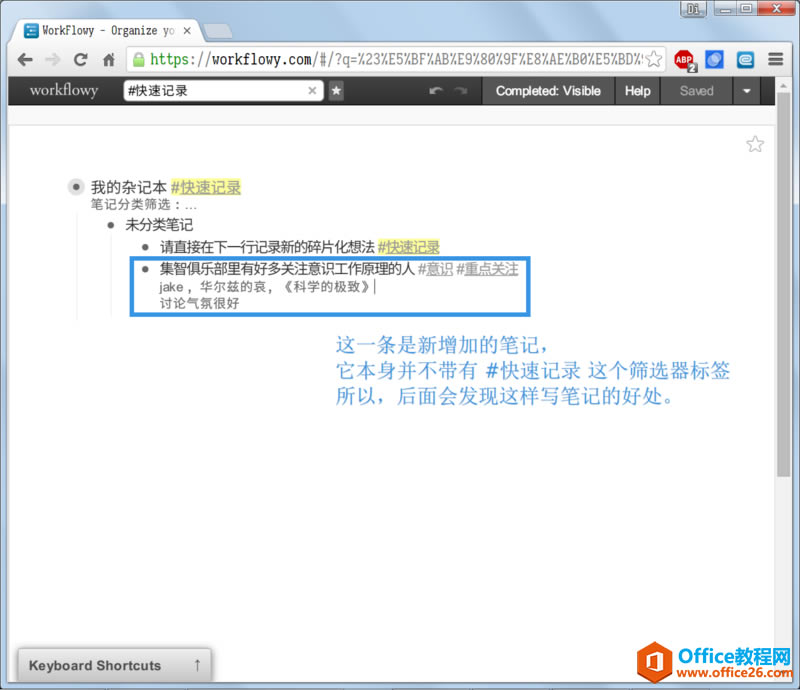Click the 集智俱乐部里有好多关注意识 item text
Image resolution: width=800 pixels, height=690 pixels.
click(287, 269)
